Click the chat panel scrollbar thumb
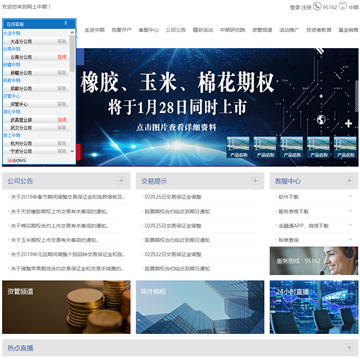Screen dimensions: 360x360 point(72,53)
